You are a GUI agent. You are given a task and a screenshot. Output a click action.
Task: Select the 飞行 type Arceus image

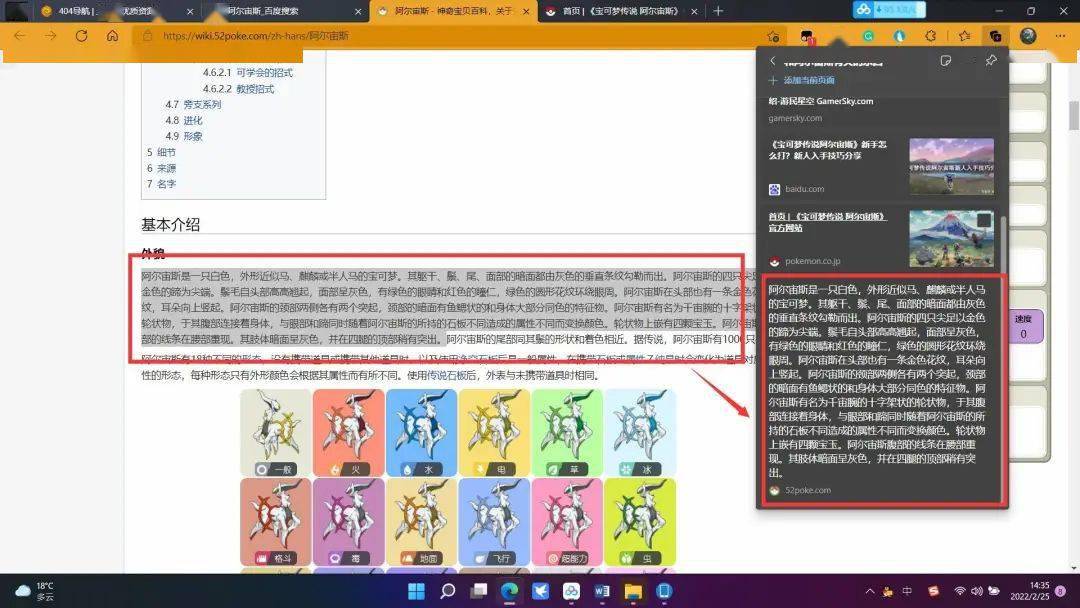494,522
